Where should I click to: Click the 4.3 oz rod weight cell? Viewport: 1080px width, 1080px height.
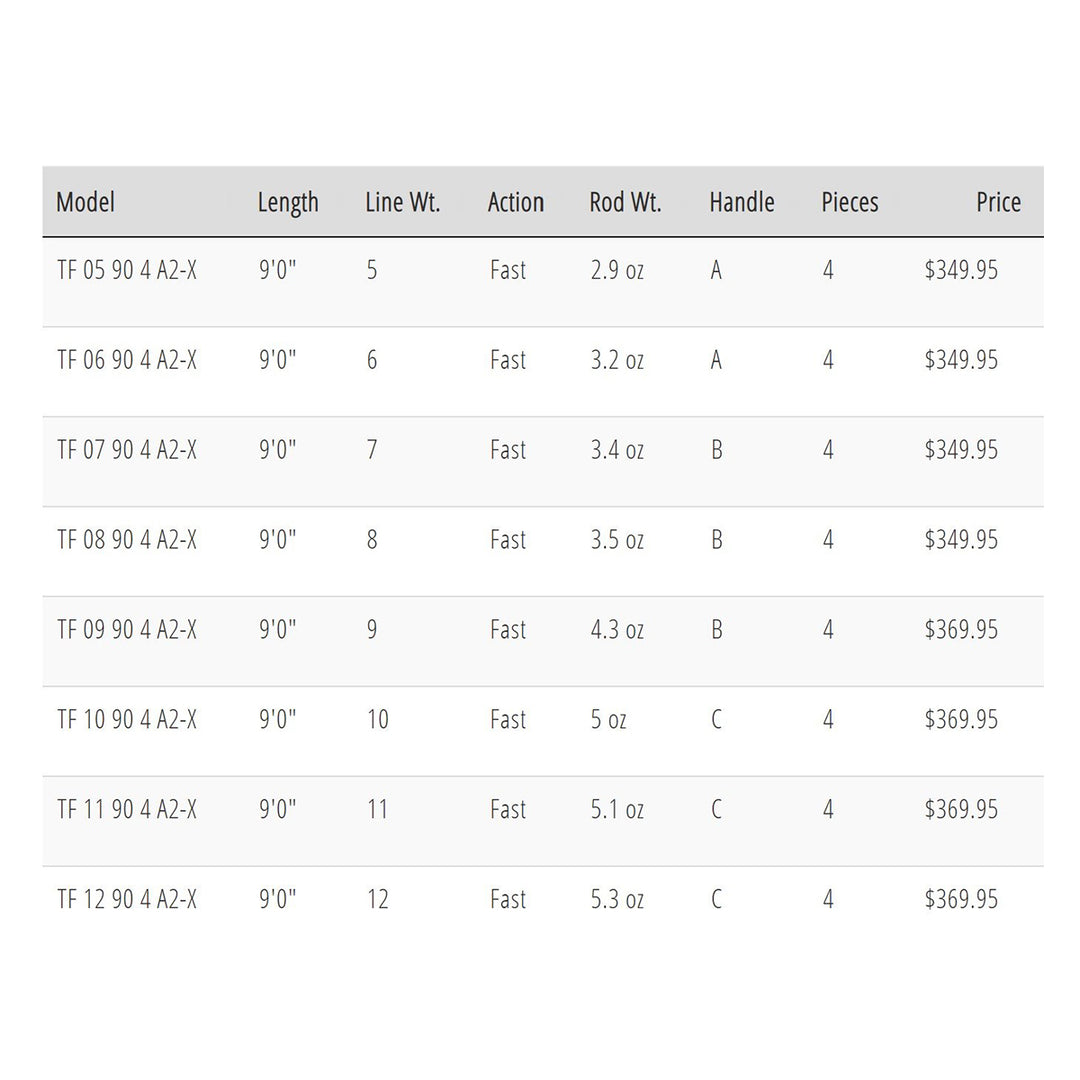(x=617, y=630)
